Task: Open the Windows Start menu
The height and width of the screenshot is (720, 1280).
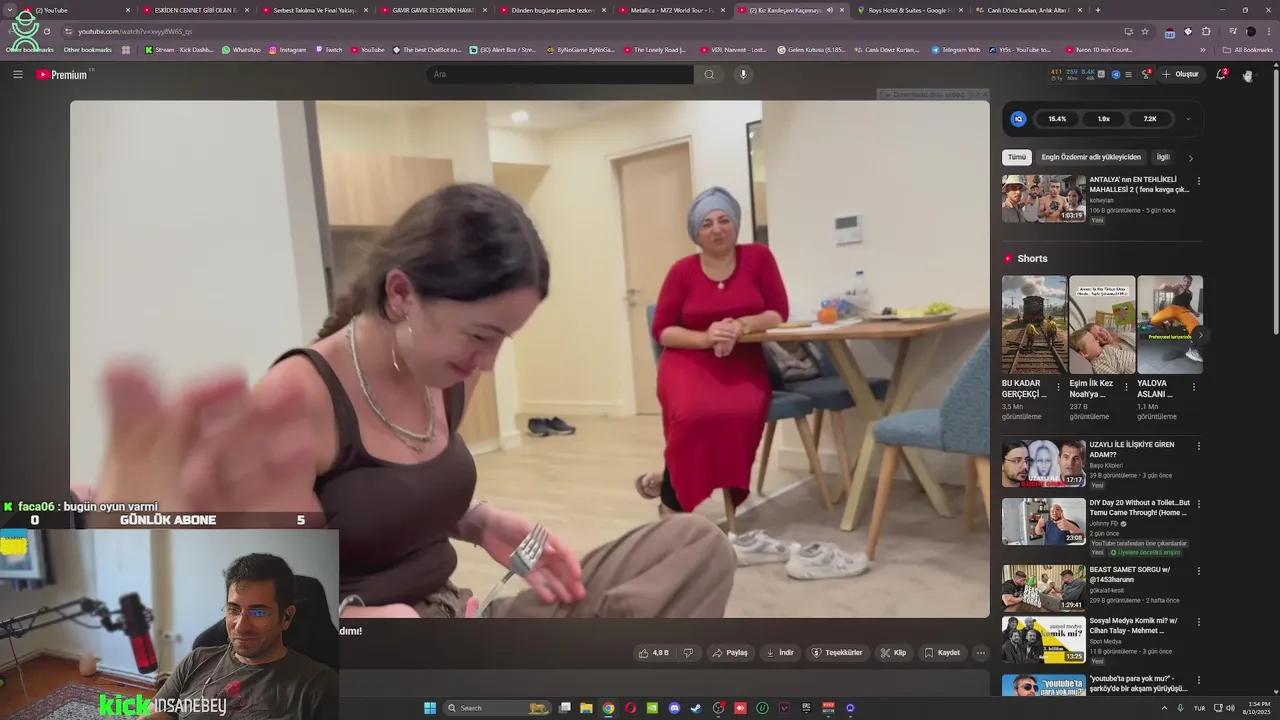Action: click(430, 708)
